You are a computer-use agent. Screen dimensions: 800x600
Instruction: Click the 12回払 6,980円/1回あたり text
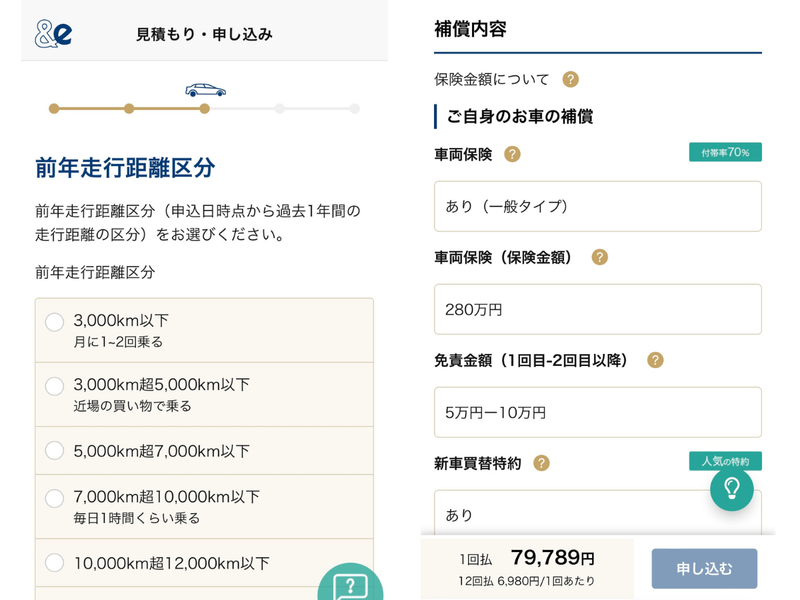pyautogui.click(x=527, y=581)
